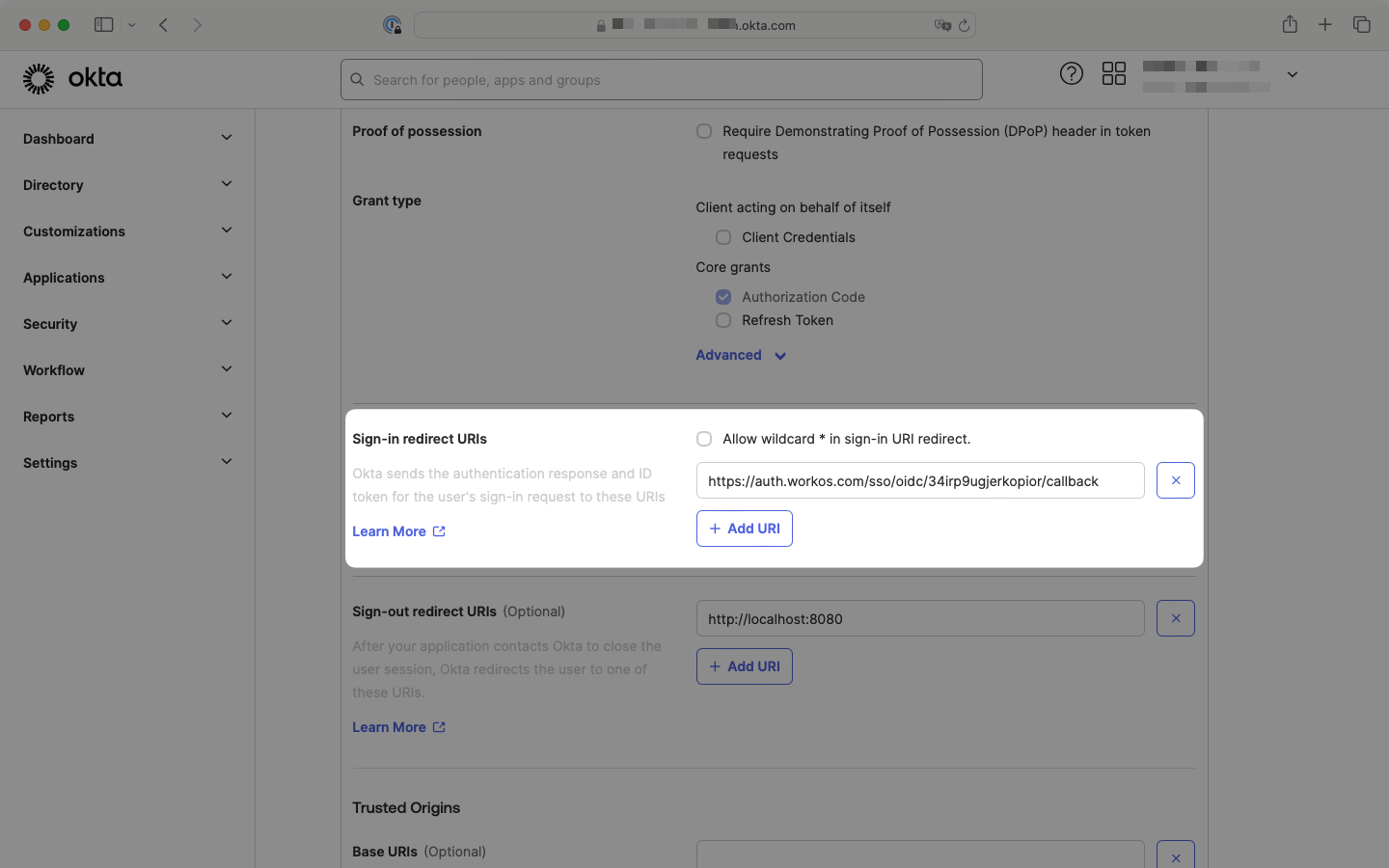Open the help menu via question mark icon

1072,72
